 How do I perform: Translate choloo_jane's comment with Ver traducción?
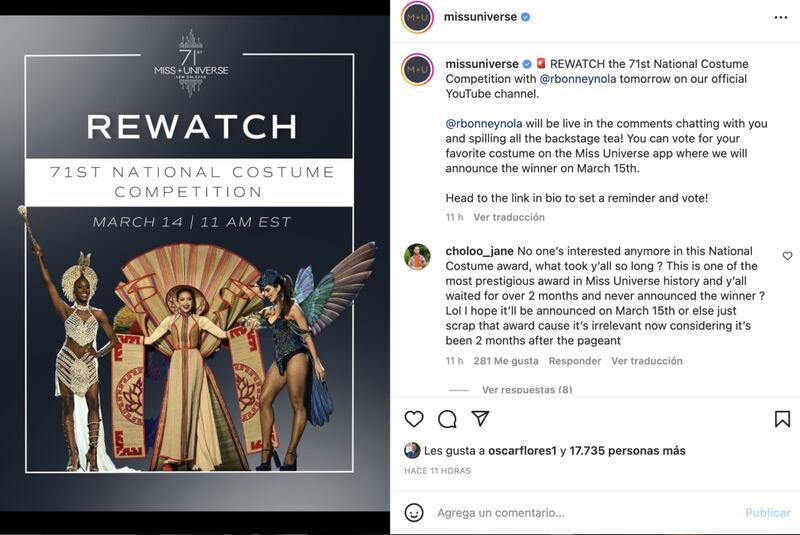646,361
